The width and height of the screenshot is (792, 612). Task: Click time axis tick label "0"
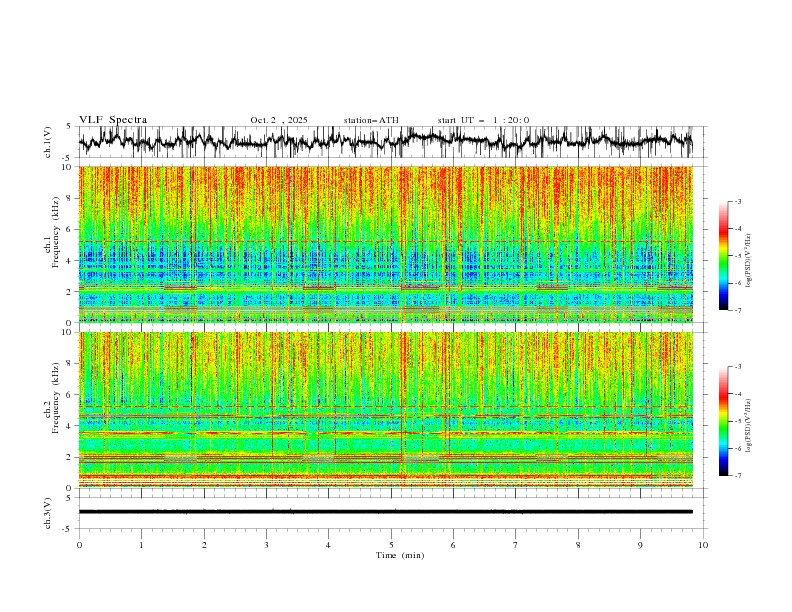[79, 545]
